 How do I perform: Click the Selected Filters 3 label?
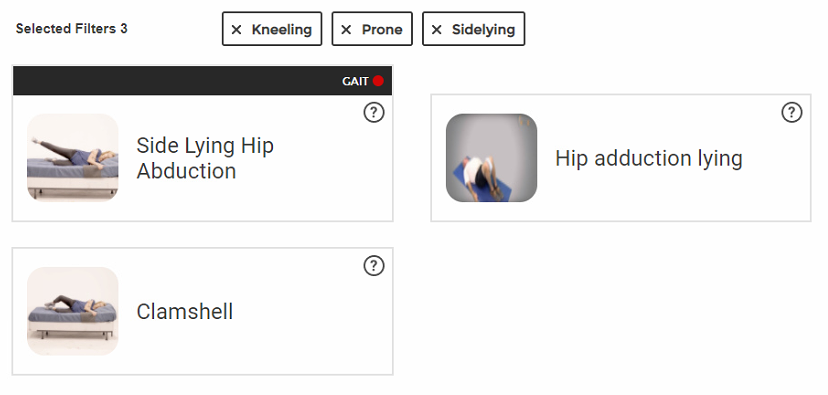[x=71, y=29]
